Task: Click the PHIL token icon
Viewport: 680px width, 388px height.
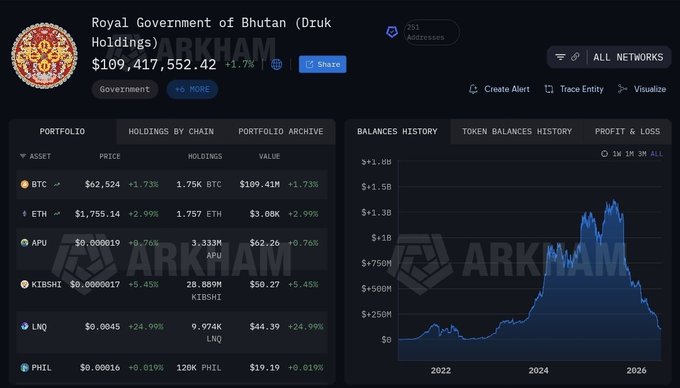Action: click(x=25, y=368)
